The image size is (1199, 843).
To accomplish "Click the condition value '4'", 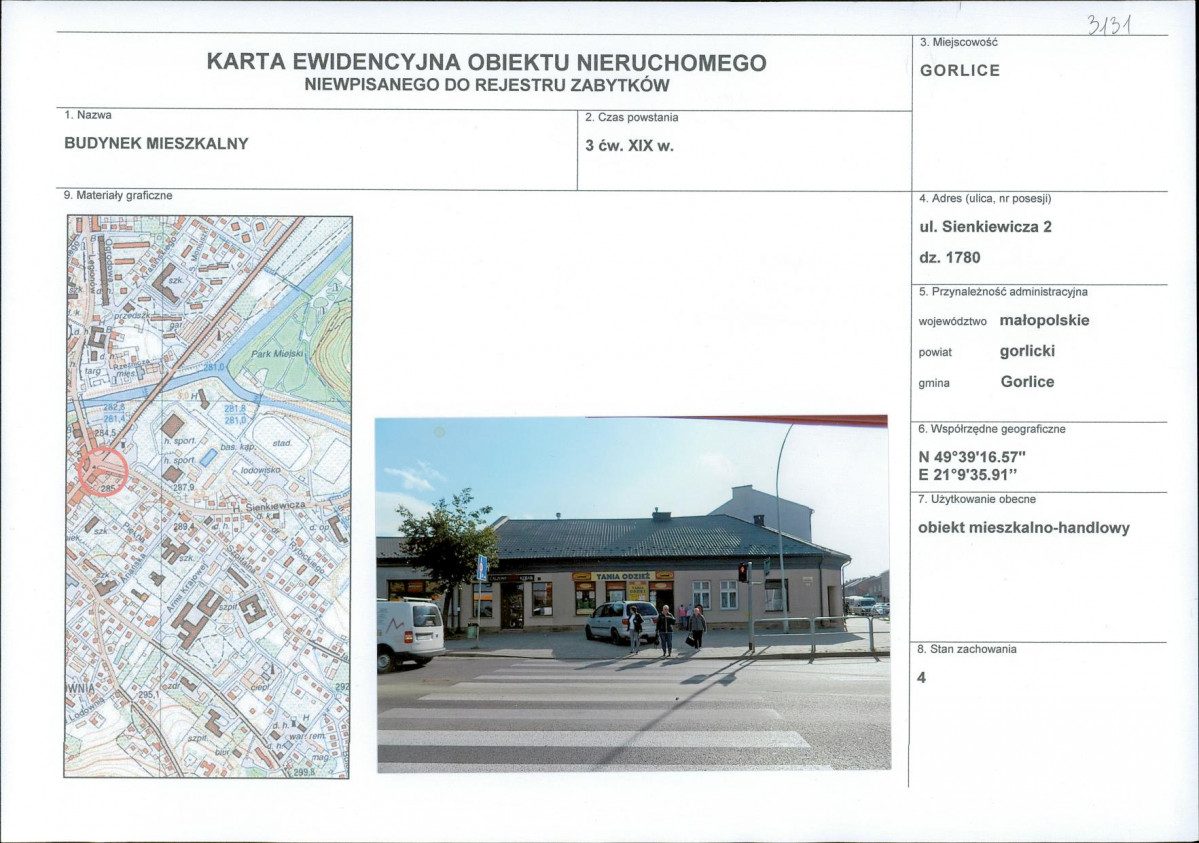I will [921, 678].
